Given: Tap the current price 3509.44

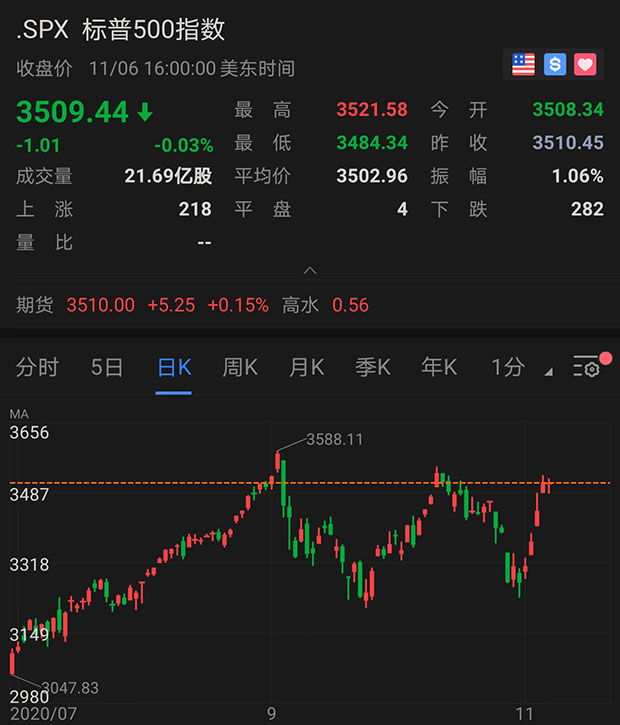Looking at the screenshot, I should pyautogui.click(x=73, y=112).
